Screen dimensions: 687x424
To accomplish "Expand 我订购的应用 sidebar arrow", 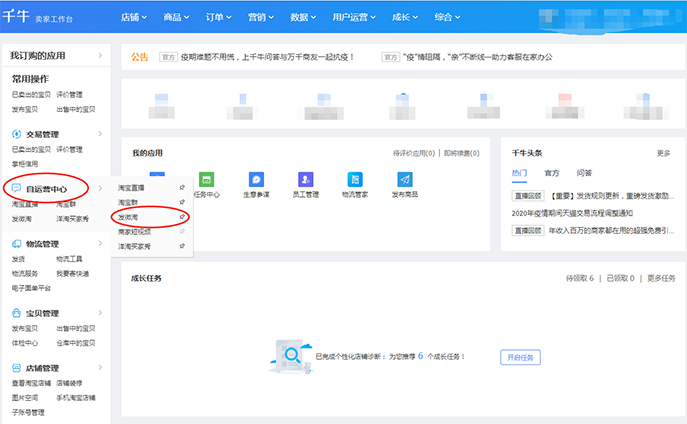I will click(x=100, y=58).
